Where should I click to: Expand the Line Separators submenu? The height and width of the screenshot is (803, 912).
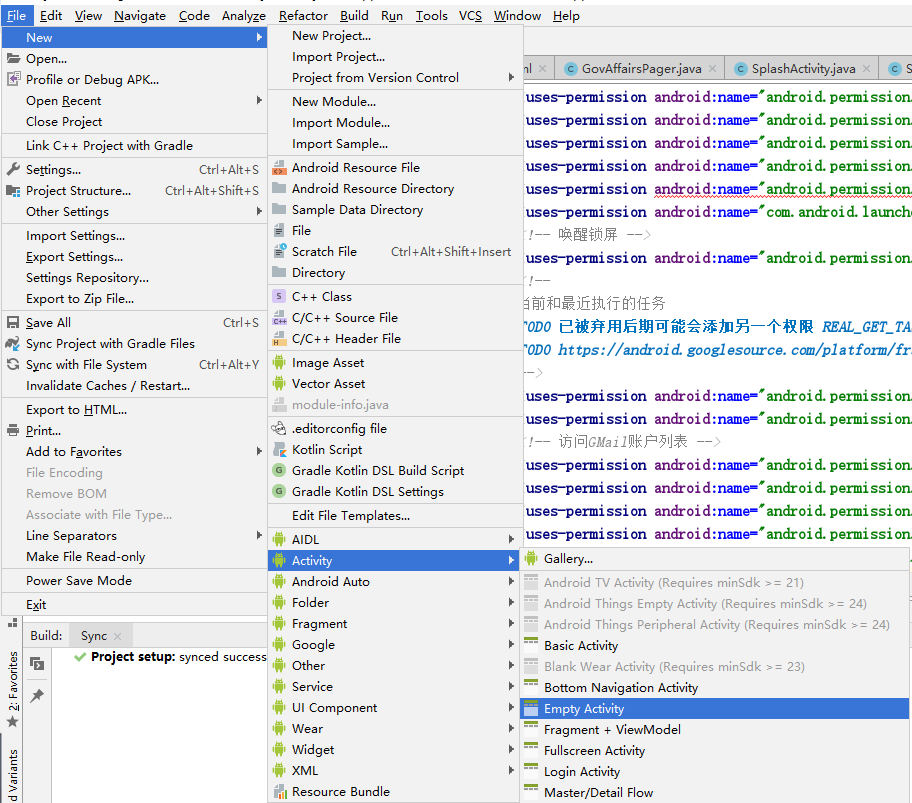pos(259,535)
